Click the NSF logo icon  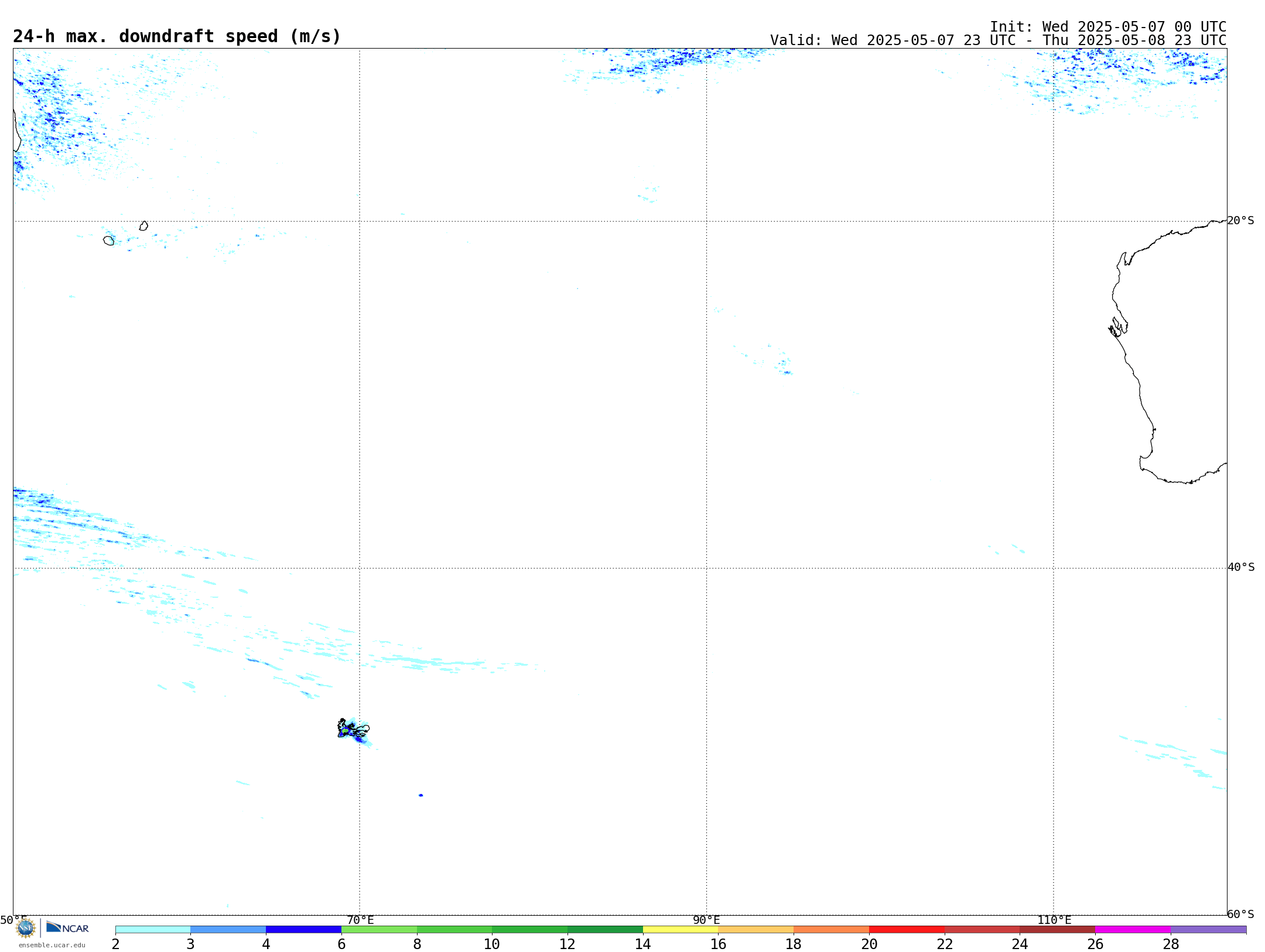26,928
